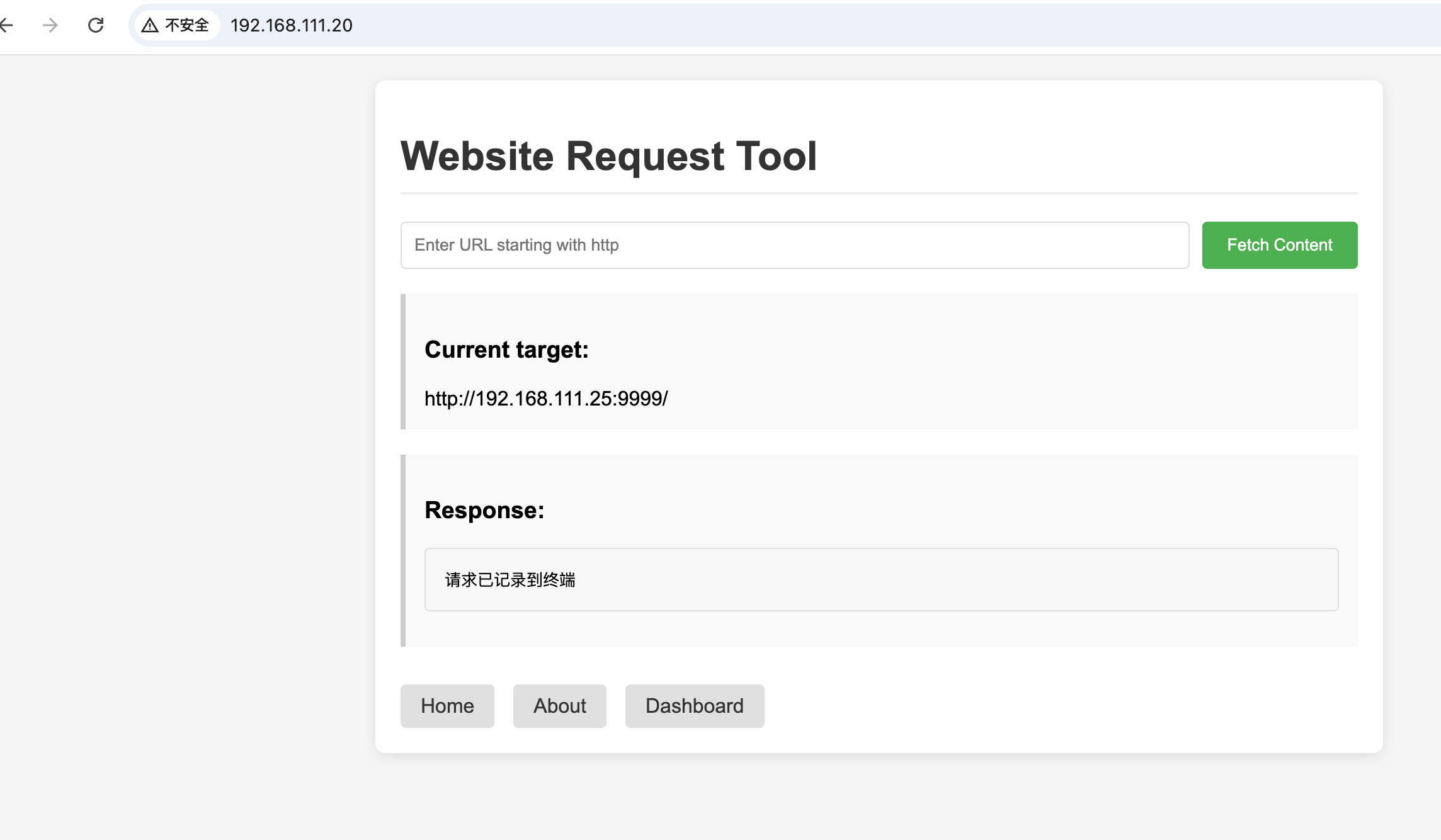Open site info via 不安全 label
1441x840 pixels.
[x=187, y=25]
